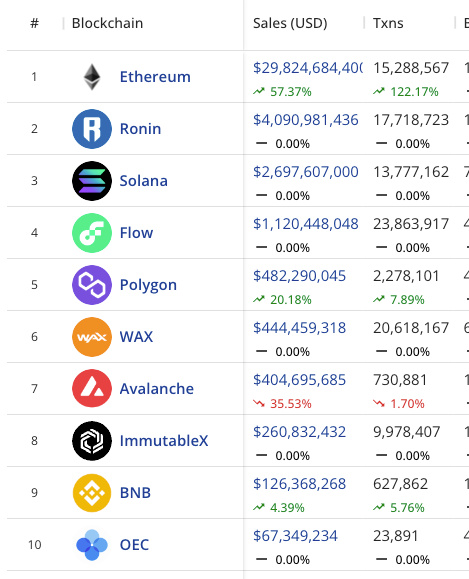
Task: Click the yellow BNB logo icon
Action: [x=92, y=493]
